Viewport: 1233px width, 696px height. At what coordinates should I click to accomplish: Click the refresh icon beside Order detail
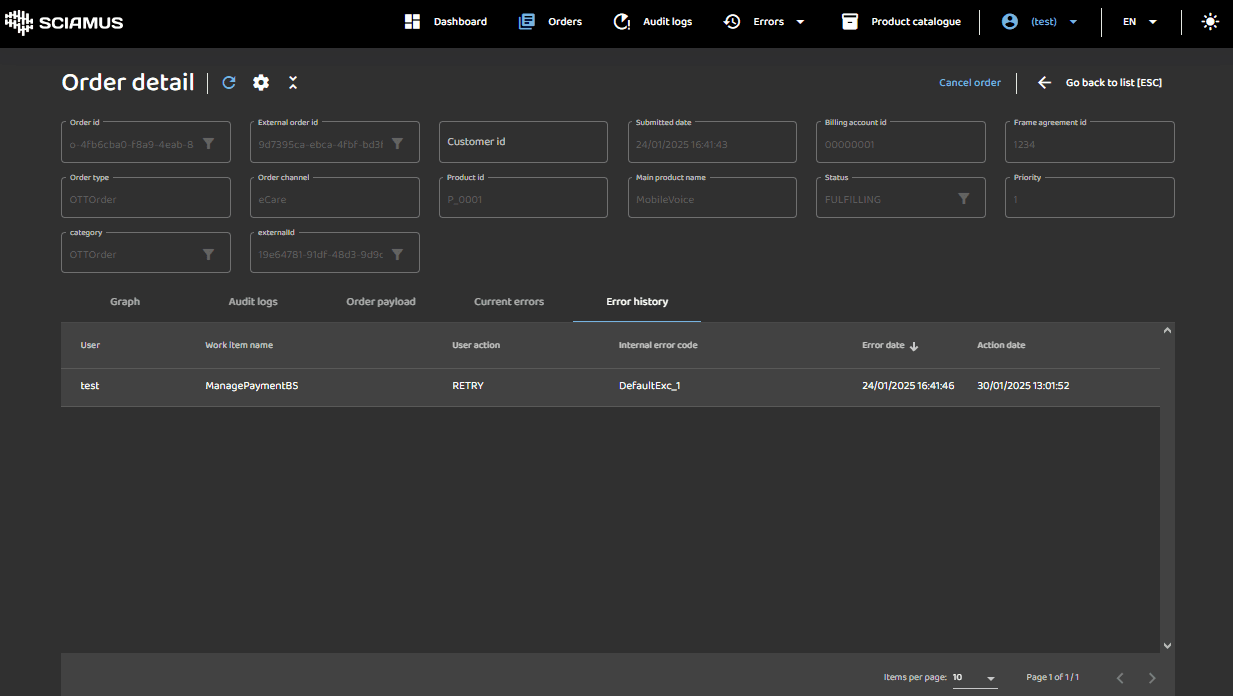click(x=229, y=83)
